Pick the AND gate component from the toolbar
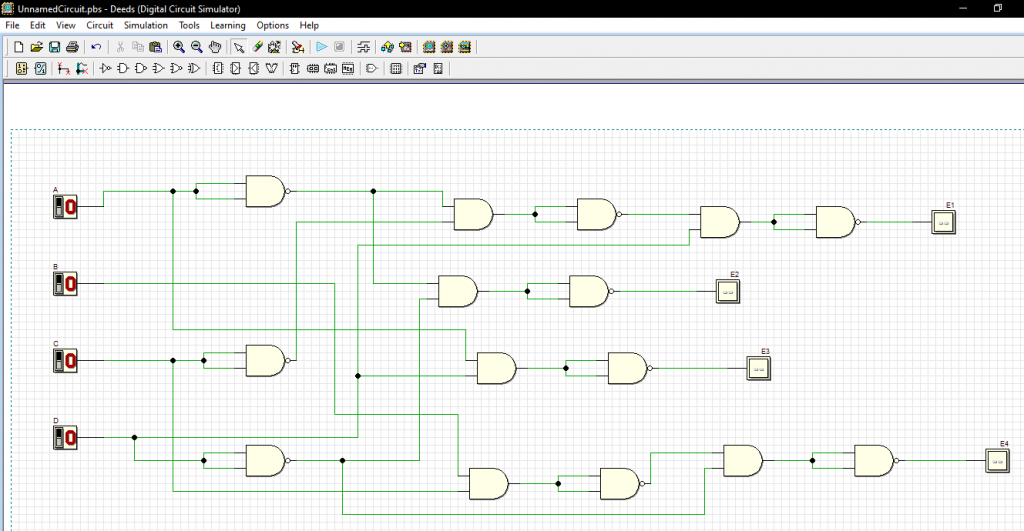The width and height of the screenshot is (1024, 531). tap(122, 69)
